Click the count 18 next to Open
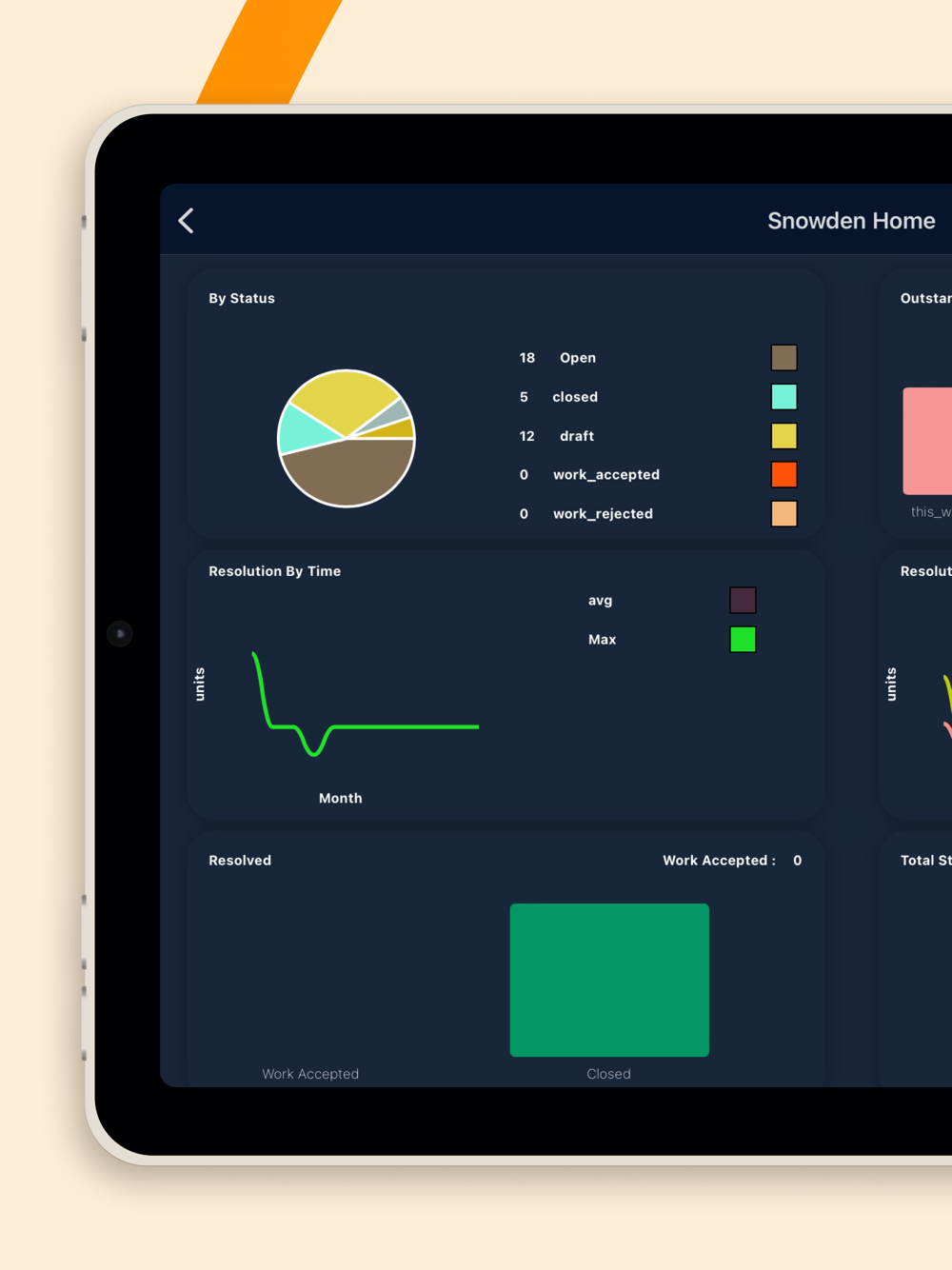The width and height of the screenshot is (952, 1270). (527, 358)
